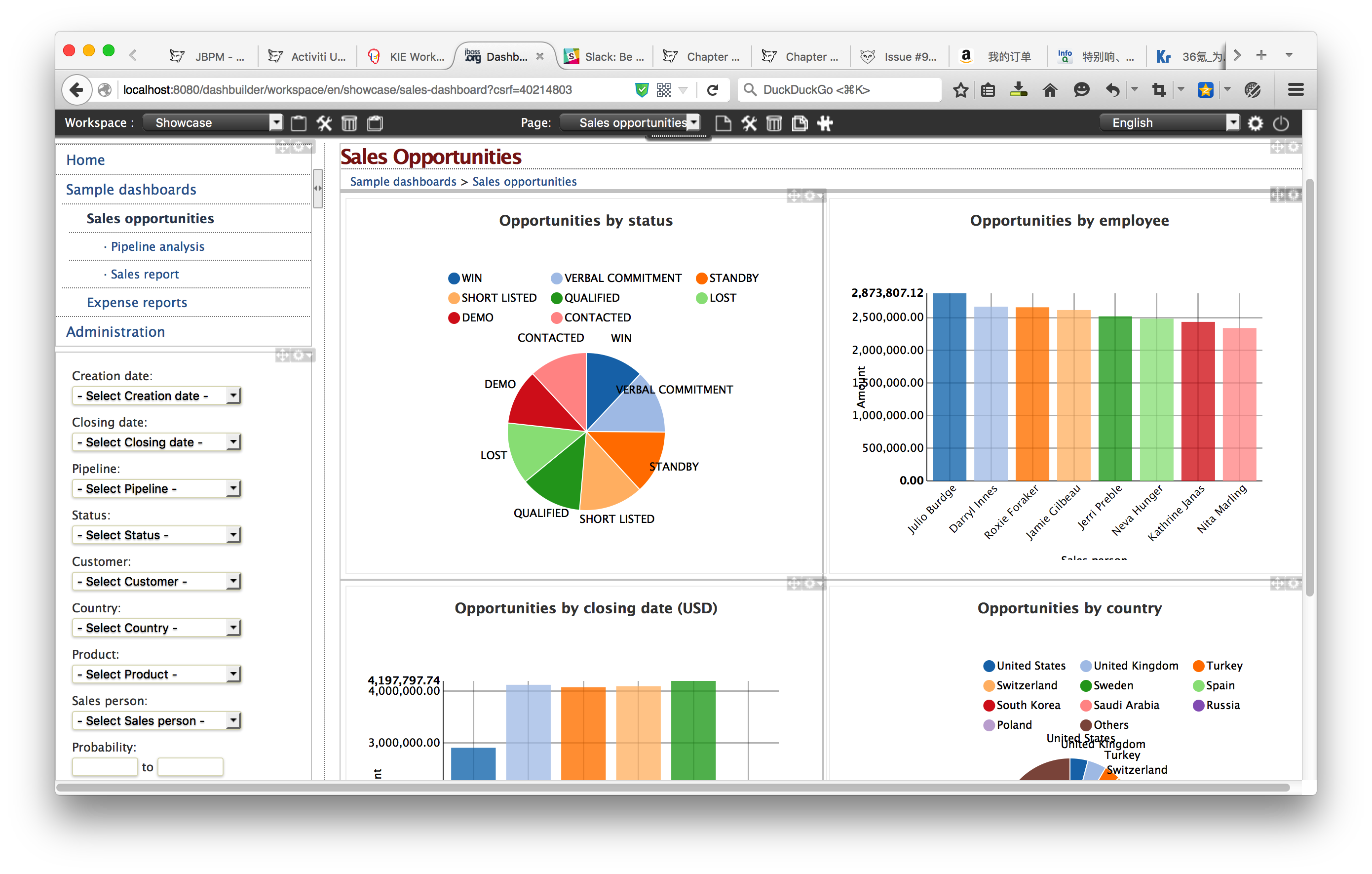Click the create new page icon
The width and height of the screenshot is (1372, 874).
point(723,123)
